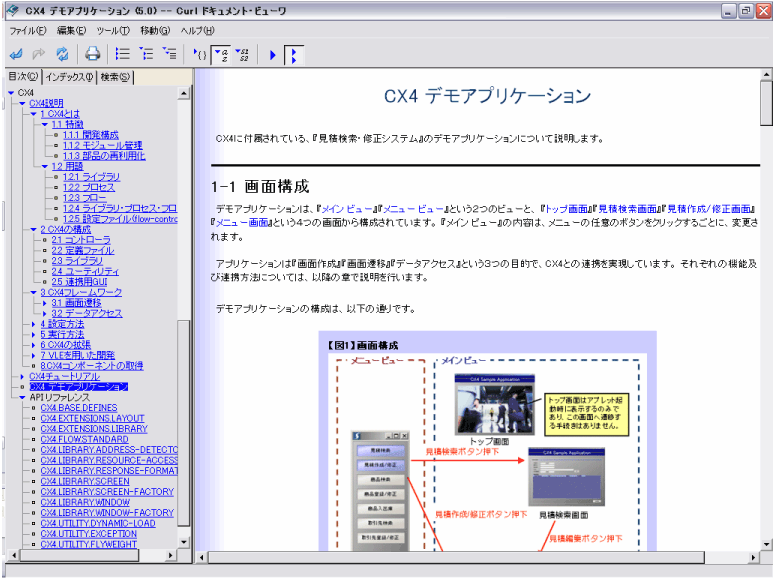Click the expand-one-level tree icon
The width and height of the screenshot is (780, 580).
tap(146, 54)
